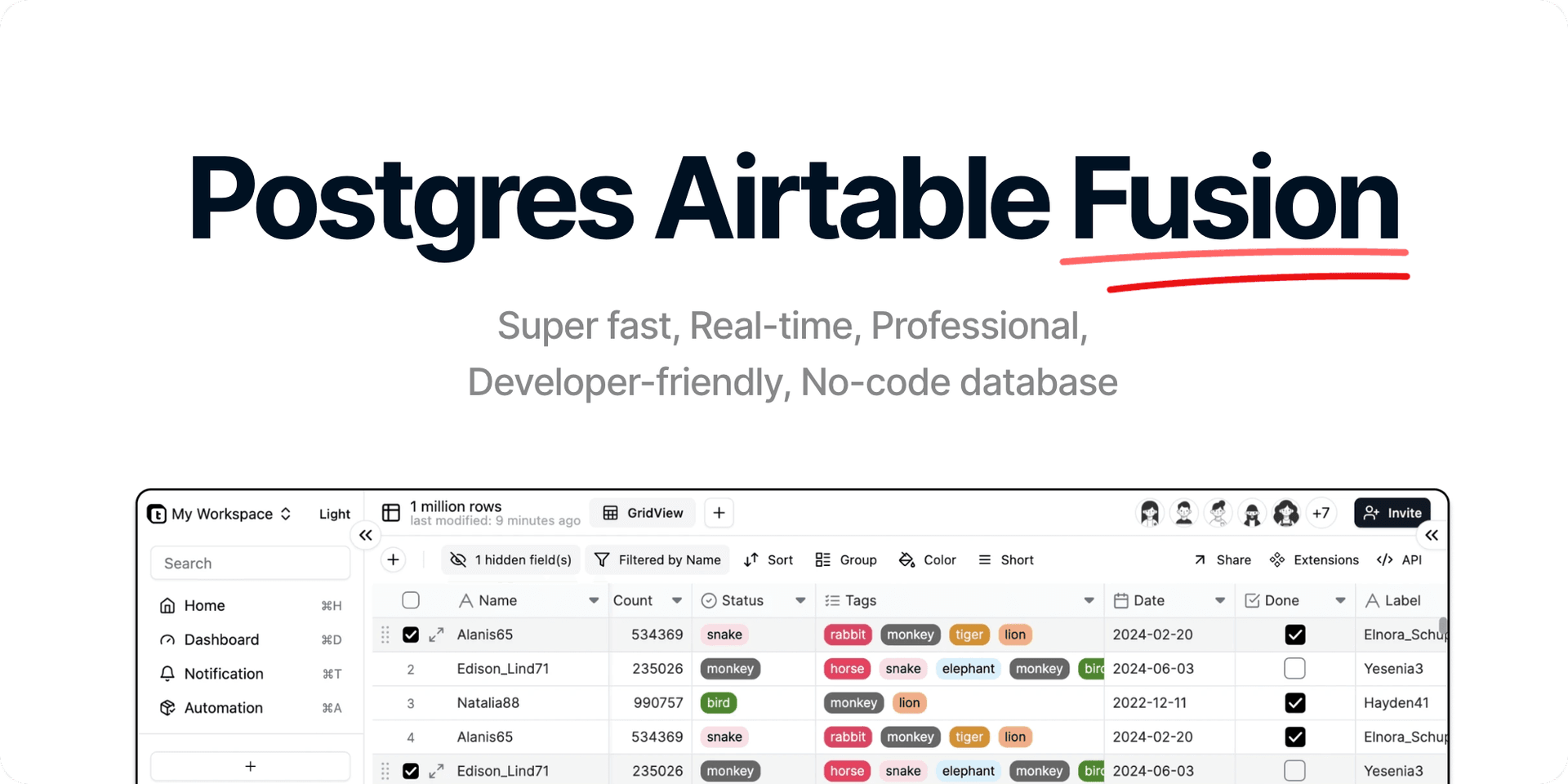Viewport: 1568px width, 784px height.
Task: Open the Extensions panel
Action: 1313,559
